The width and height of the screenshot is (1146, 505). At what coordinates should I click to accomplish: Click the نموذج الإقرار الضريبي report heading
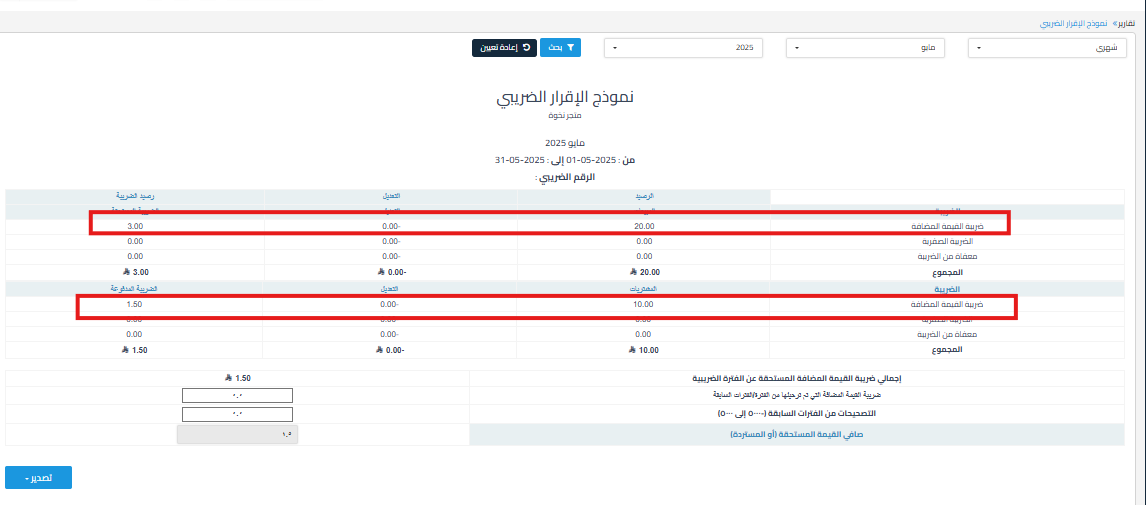(x=565, y=99)
